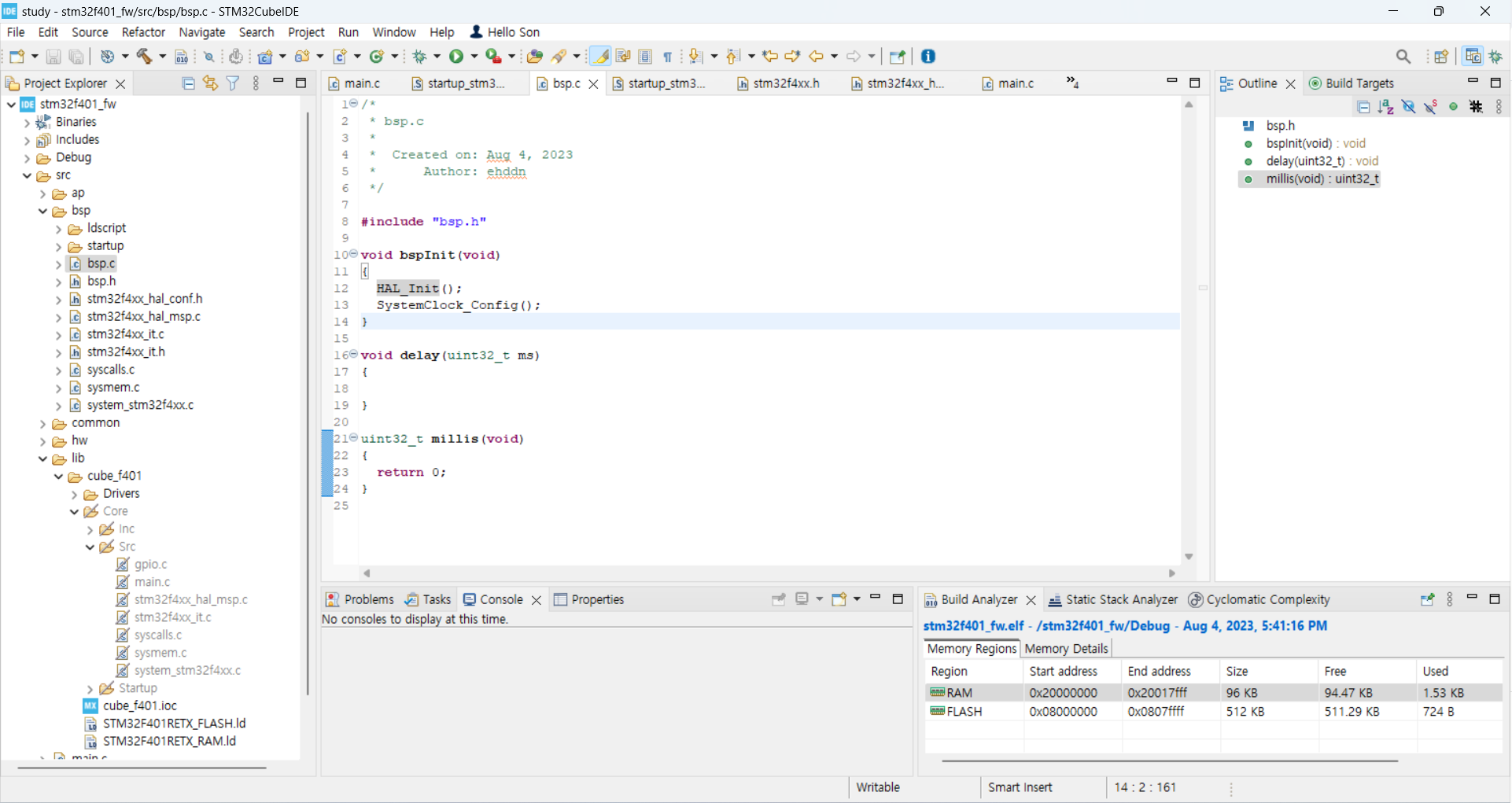Viewport: 1512px width, 803px height.
Task: Click the green Run button icon
Action: 456,57
